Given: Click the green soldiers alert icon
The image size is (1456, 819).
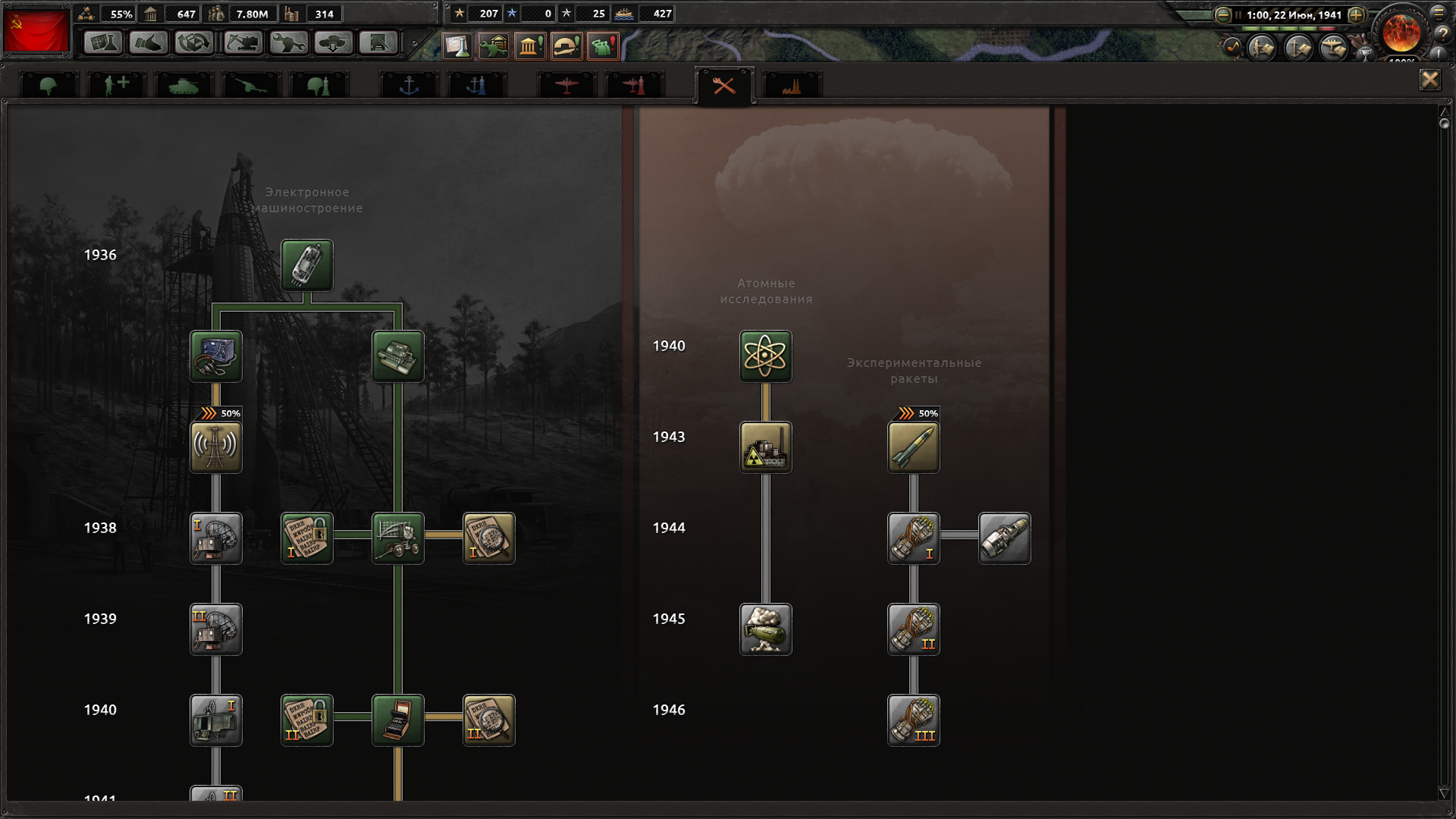Looking at the screenshot, I should click(x=603, y=46).
